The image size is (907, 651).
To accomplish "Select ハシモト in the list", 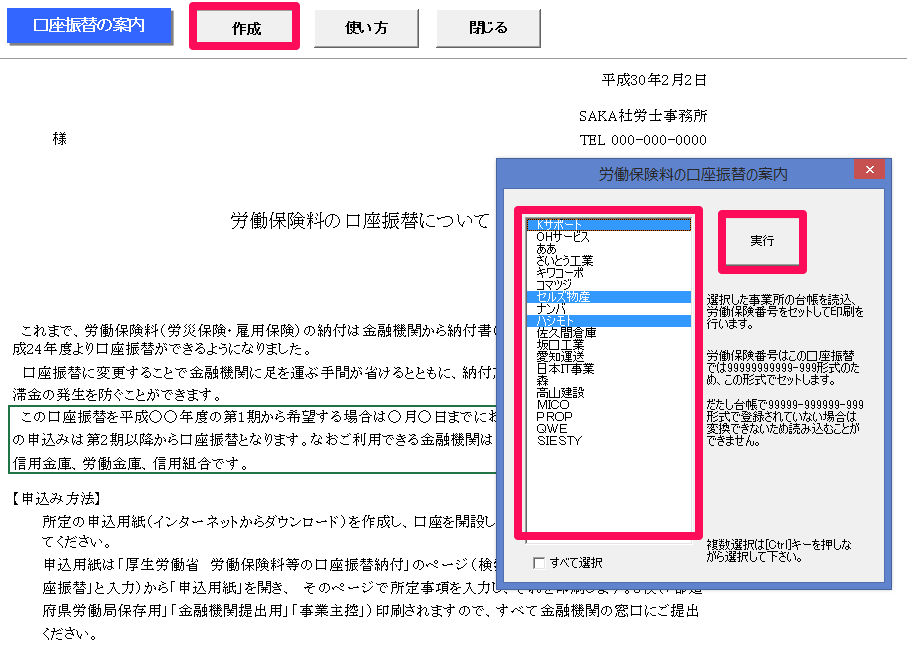I will pyautogui.click(x=609, y=321).
